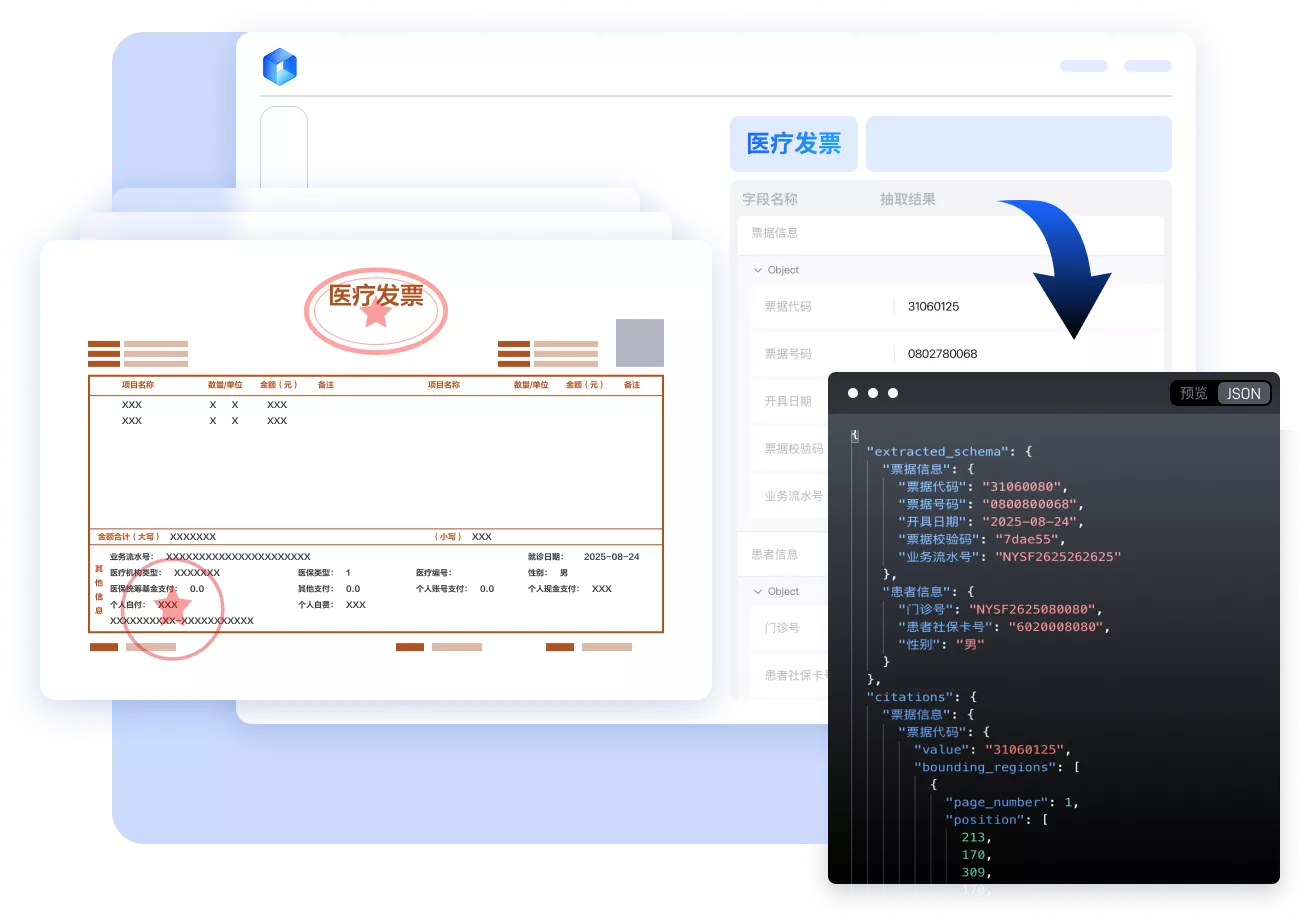Screen dimensions: 1304x916
Task: Click the leftmost white dot in code window
Action: [853, 393]
